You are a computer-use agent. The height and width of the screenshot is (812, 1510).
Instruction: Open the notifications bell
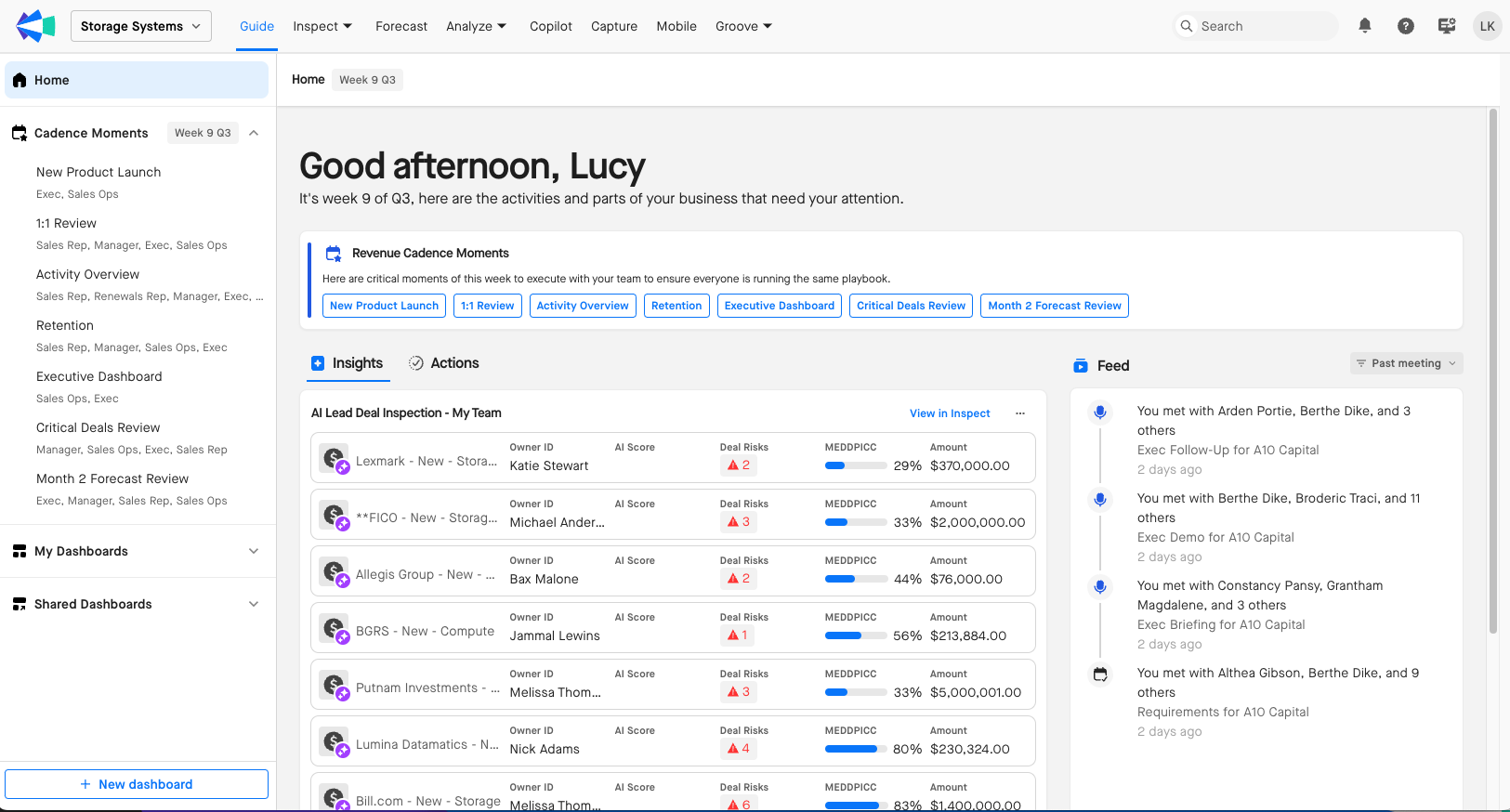tap(1365, 26)
